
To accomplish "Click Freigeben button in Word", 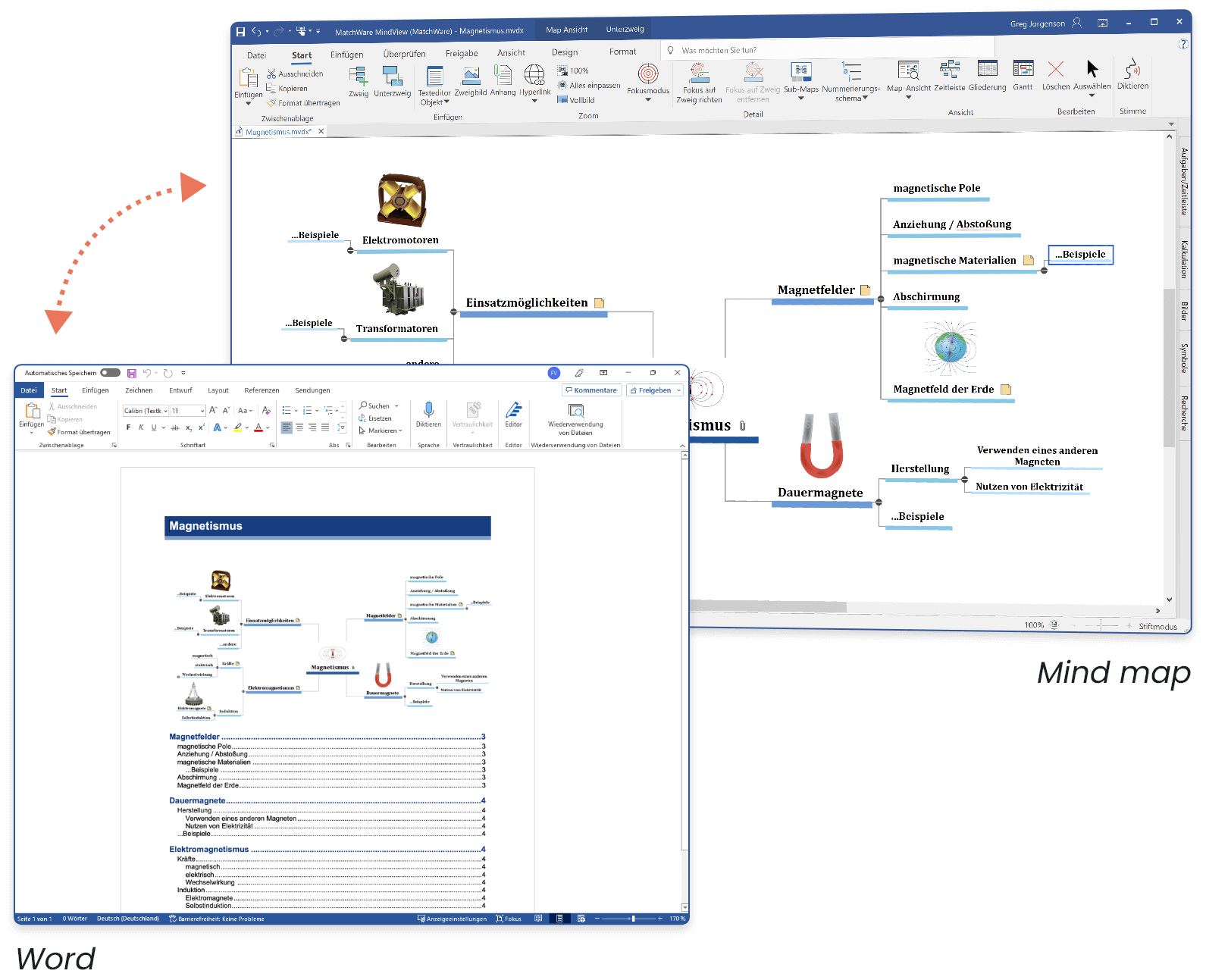I will pyautogui.click(x=650, y=390).
